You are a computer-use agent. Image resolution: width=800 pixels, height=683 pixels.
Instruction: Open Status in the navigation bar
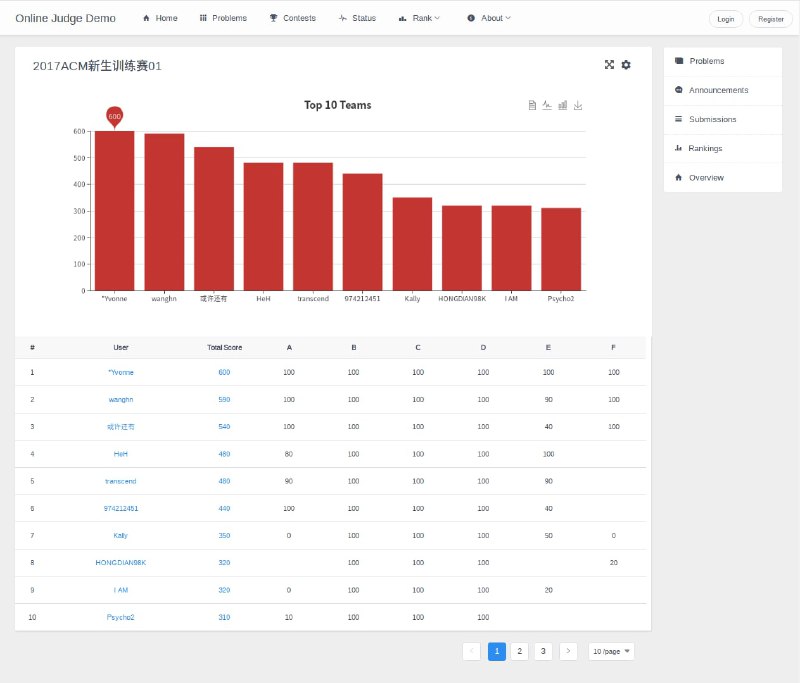pos(357,18)
